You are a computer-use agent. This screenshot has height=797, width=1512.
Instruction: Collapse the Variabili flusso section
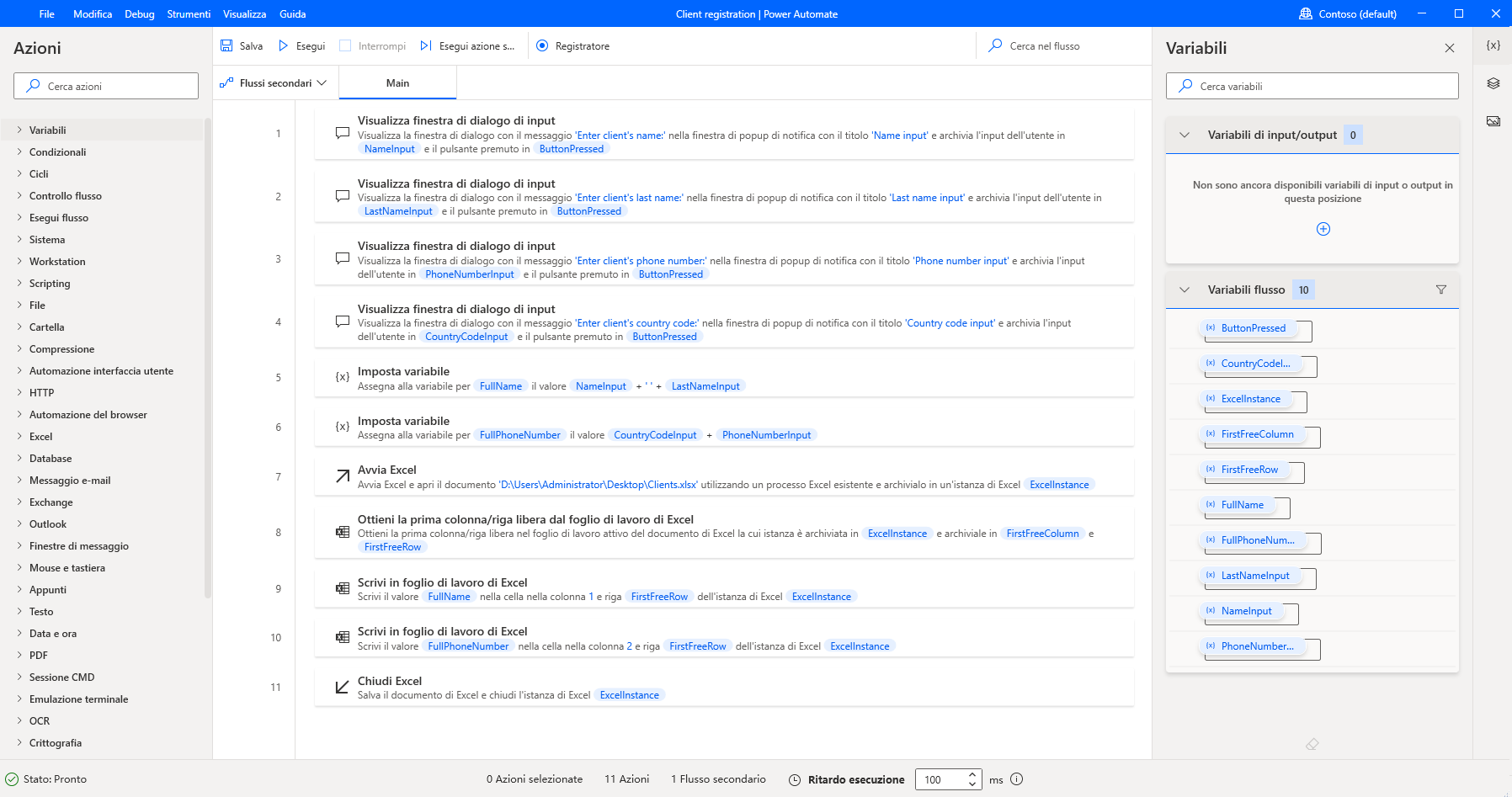coord(1185,290)
